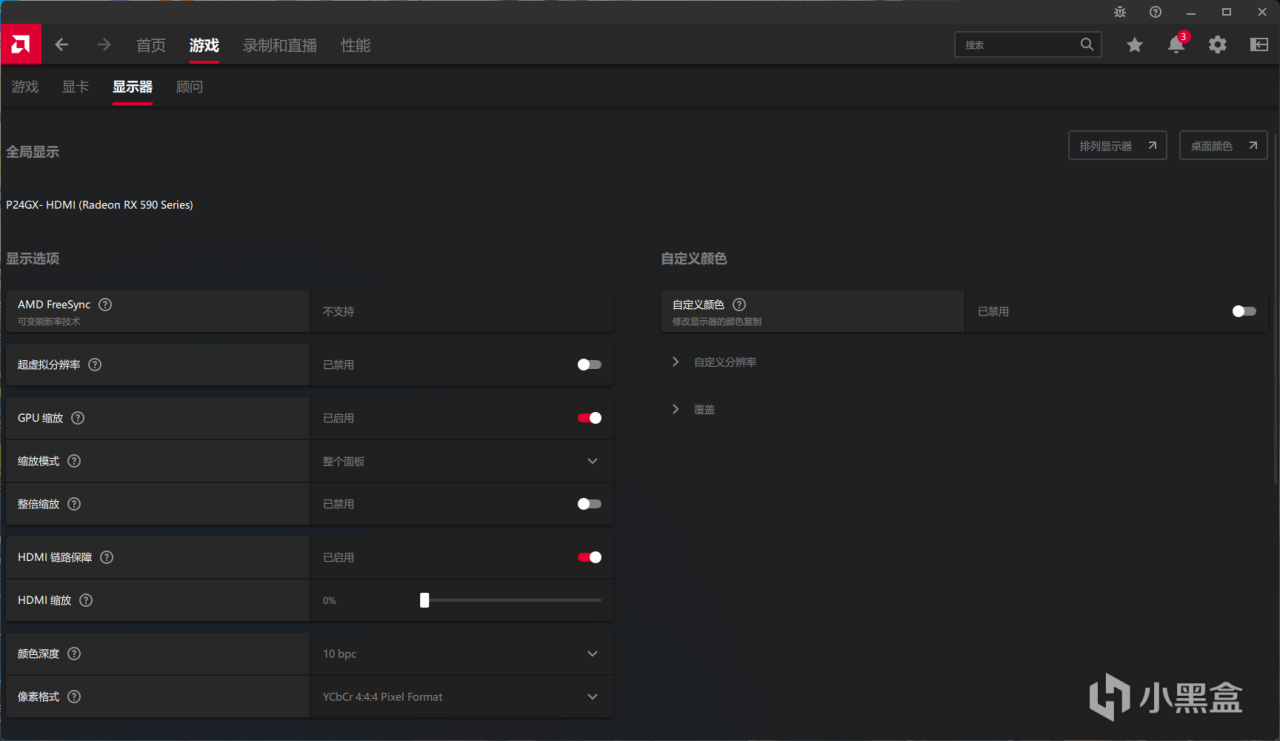This screenshot has height=741, width=1280.
Task: Select the 游戏 tab in main navigation
Action: point(204,45)
